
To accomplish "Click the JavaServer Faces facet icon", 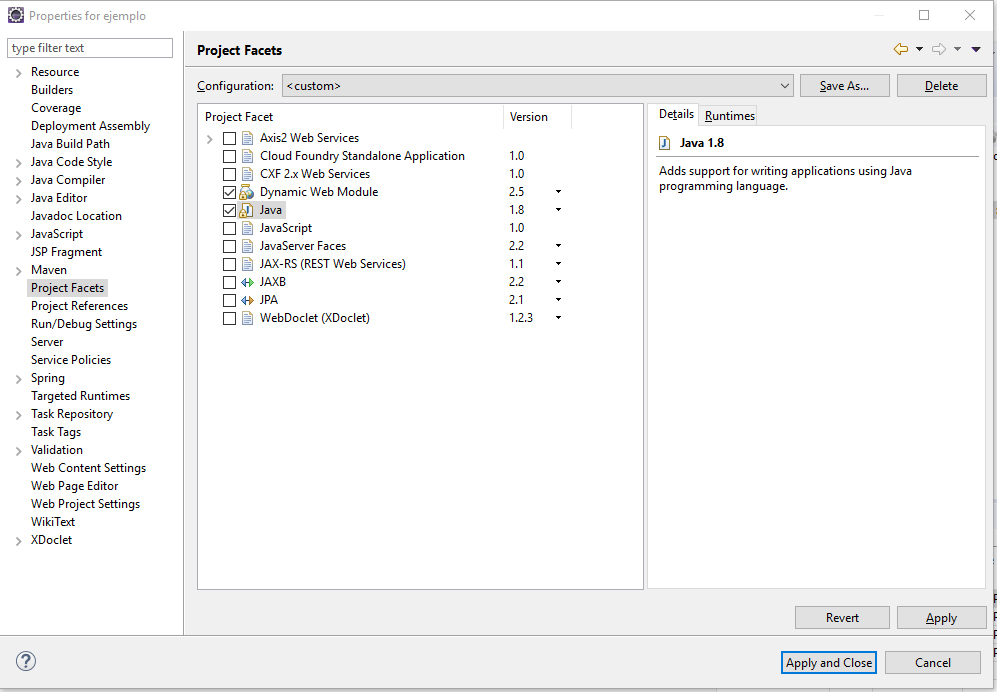I will click(247, 246).
